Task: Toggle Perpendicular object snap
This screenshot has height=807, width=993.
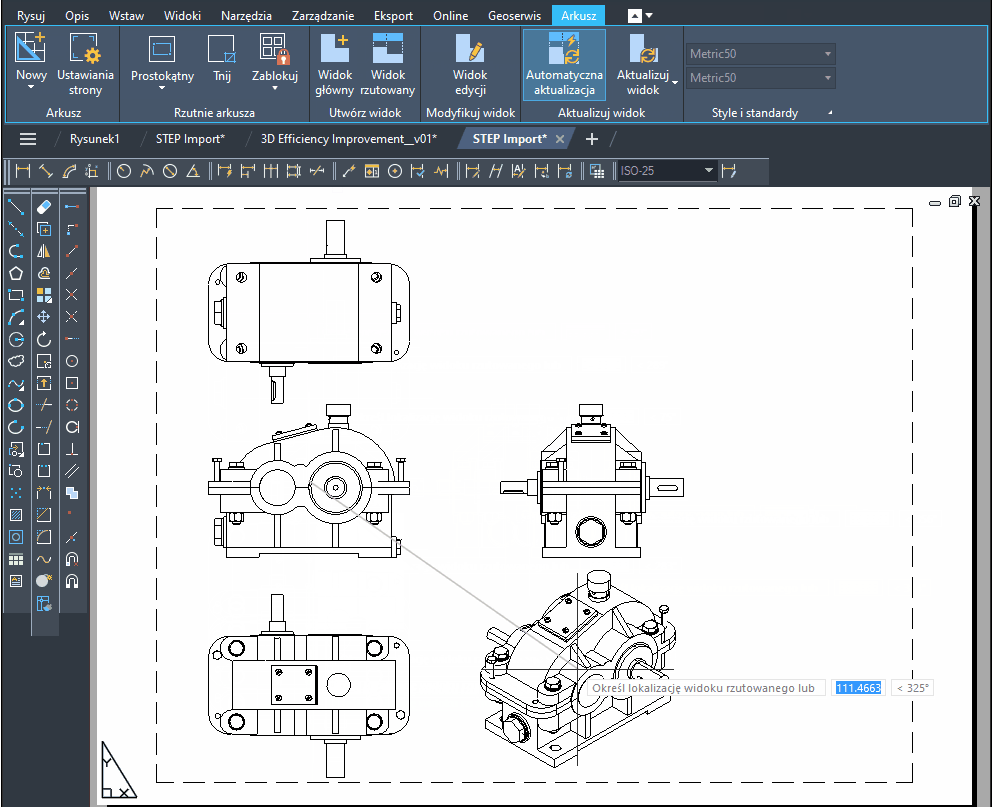Action: click(x=72, y=449)
